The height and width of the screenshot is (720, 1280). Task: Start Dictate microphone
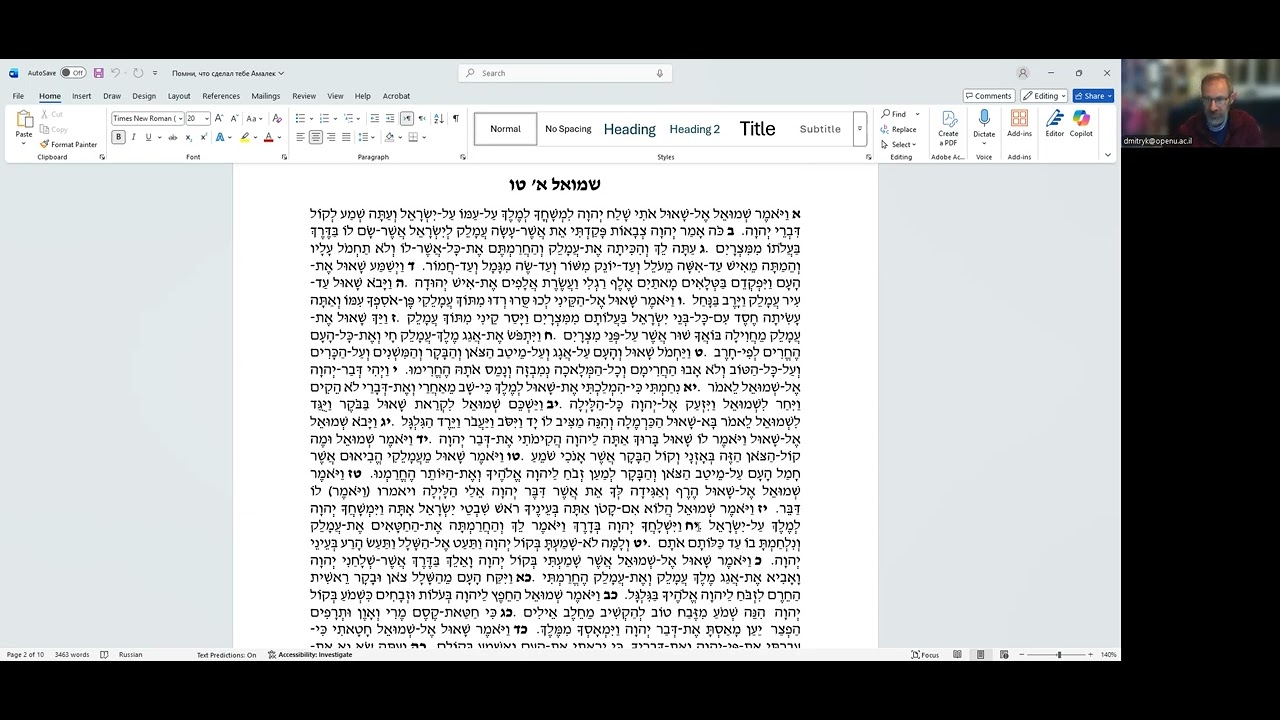(984, 124)
